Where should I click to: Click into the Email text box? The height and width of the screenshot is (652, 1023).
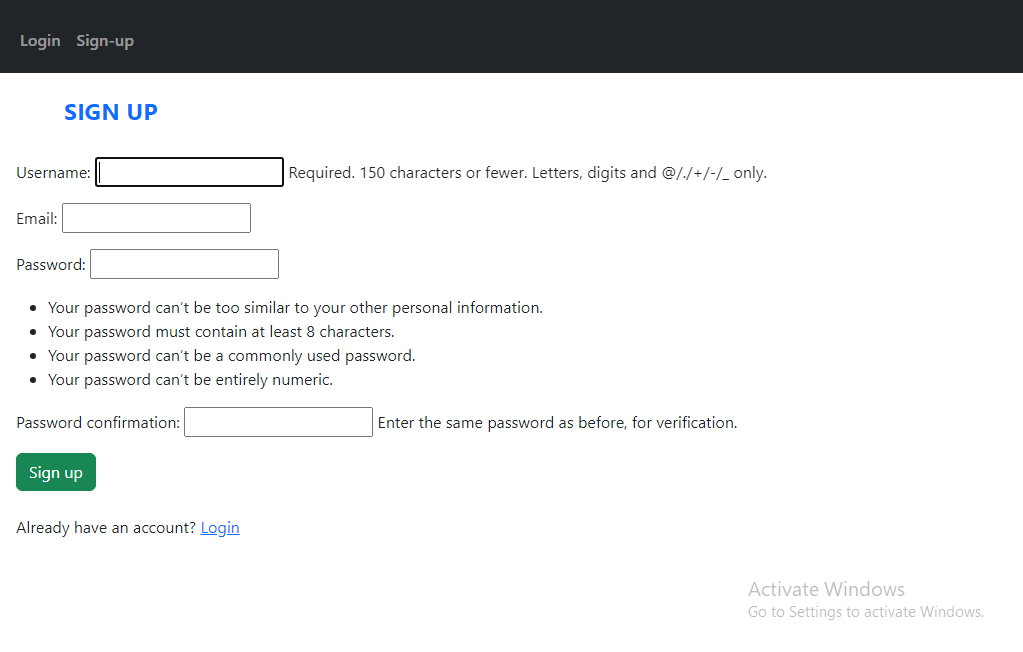[157, 218]
